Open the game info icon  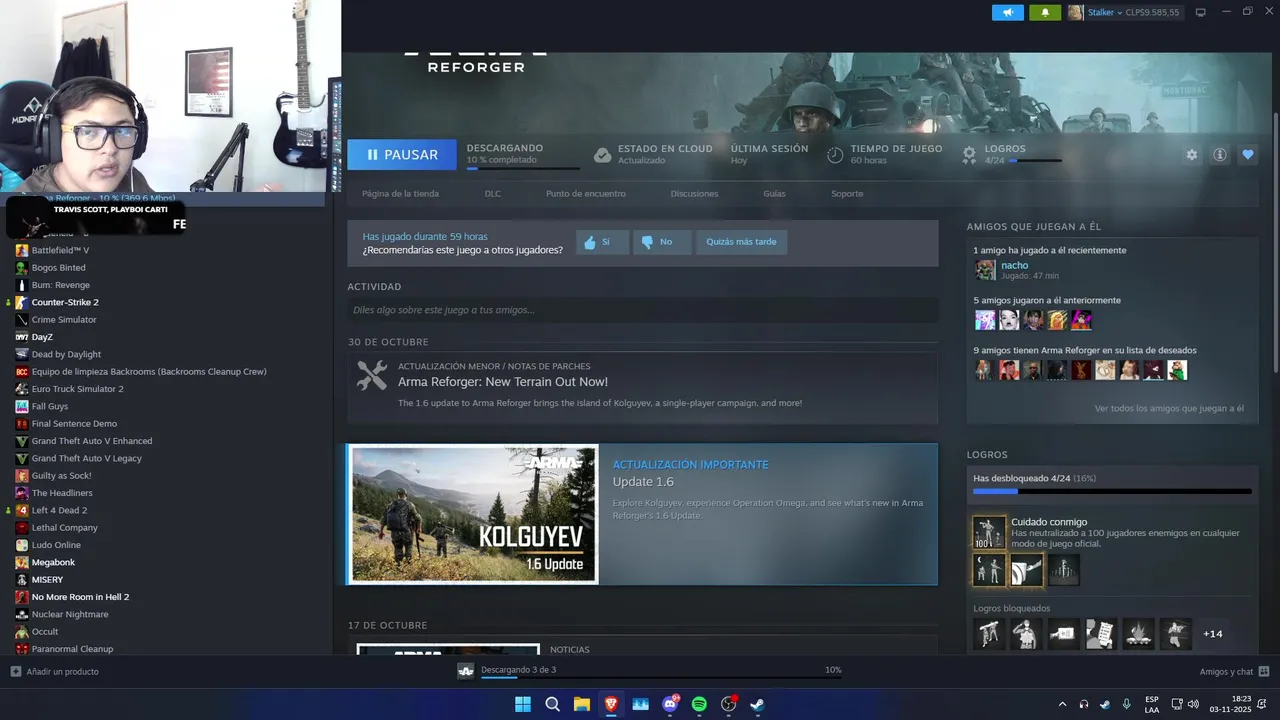tap(1219, 155)
